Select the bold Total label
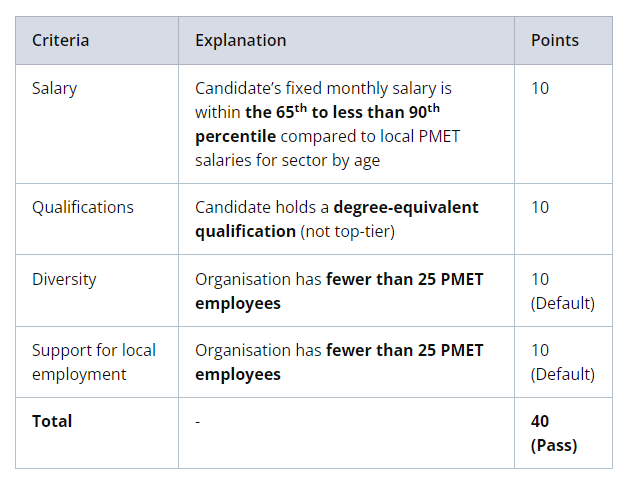Image resolution: width=619 pixels, height=480 pixels. point(52,421)
